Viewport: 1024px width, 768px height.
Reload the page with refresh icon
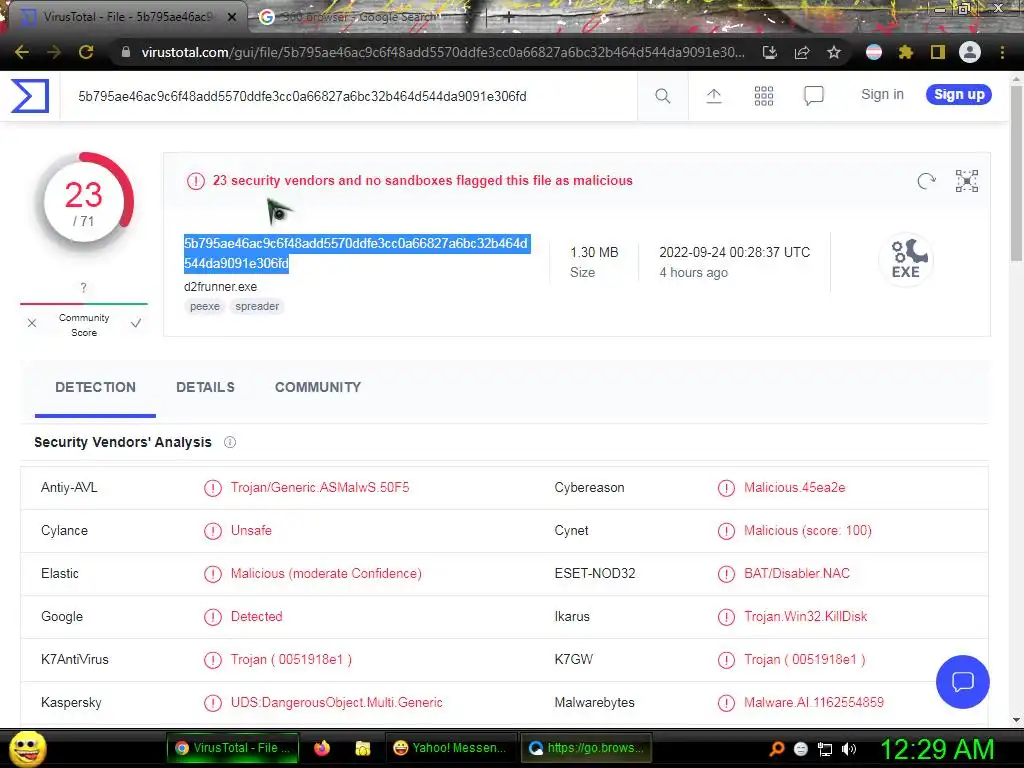click(86, 52)
